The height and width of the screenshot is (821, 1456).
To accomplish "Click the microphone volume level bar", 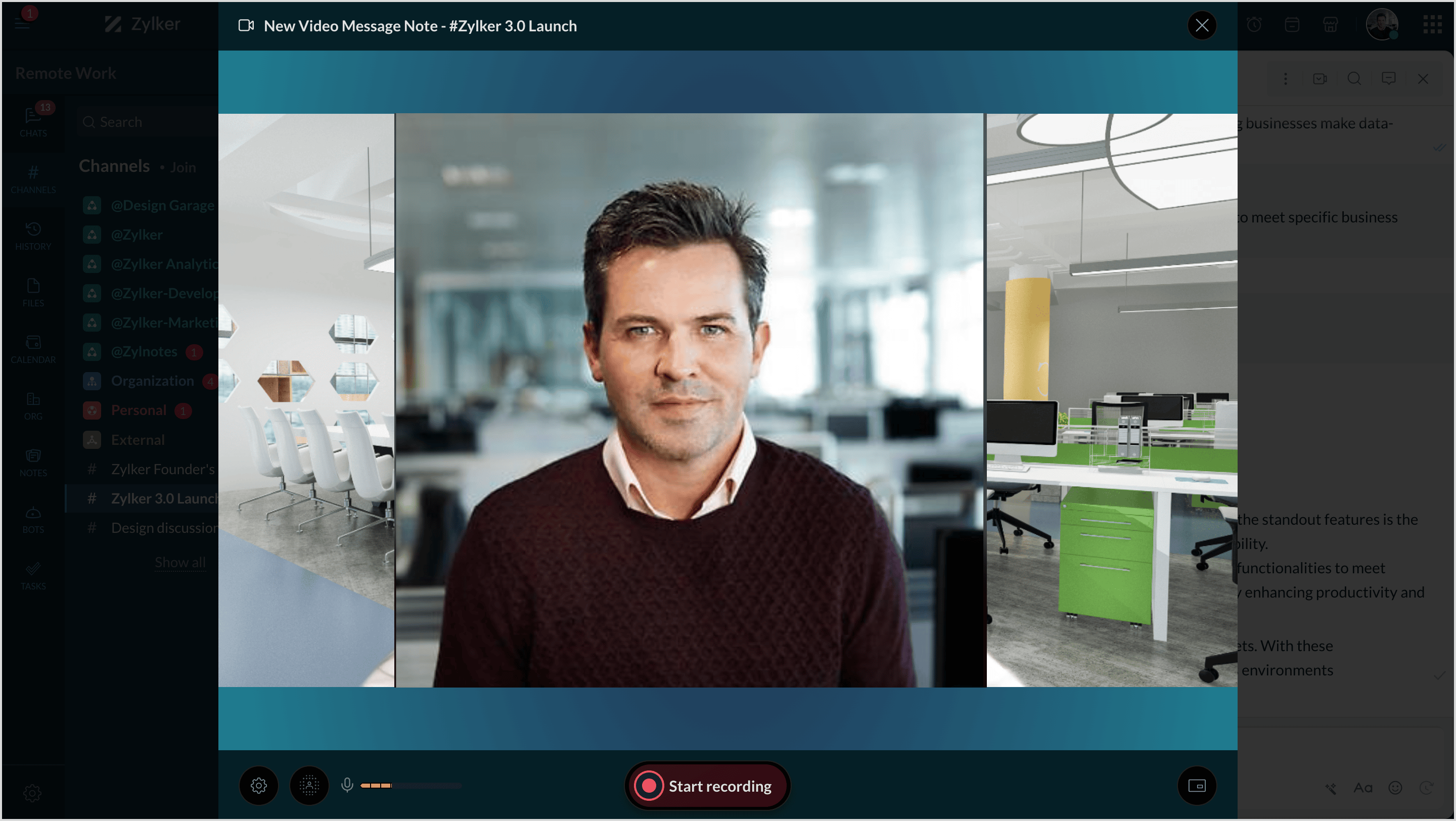I will [x=411, y=786].
